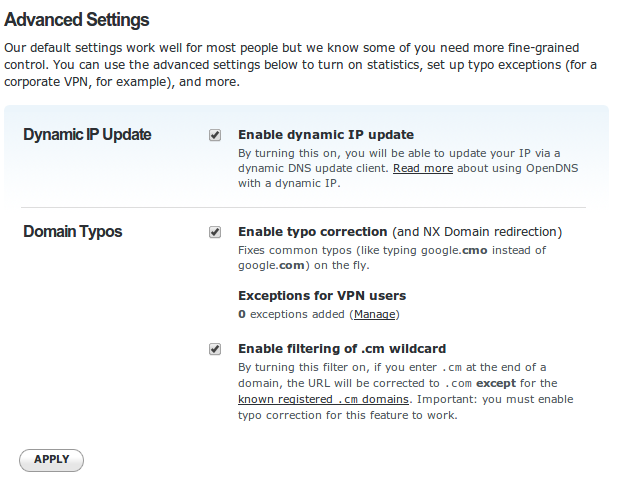618x496 pixels.
Task: Select the Dynamic IP Update section title
Action: pos(87,135)
